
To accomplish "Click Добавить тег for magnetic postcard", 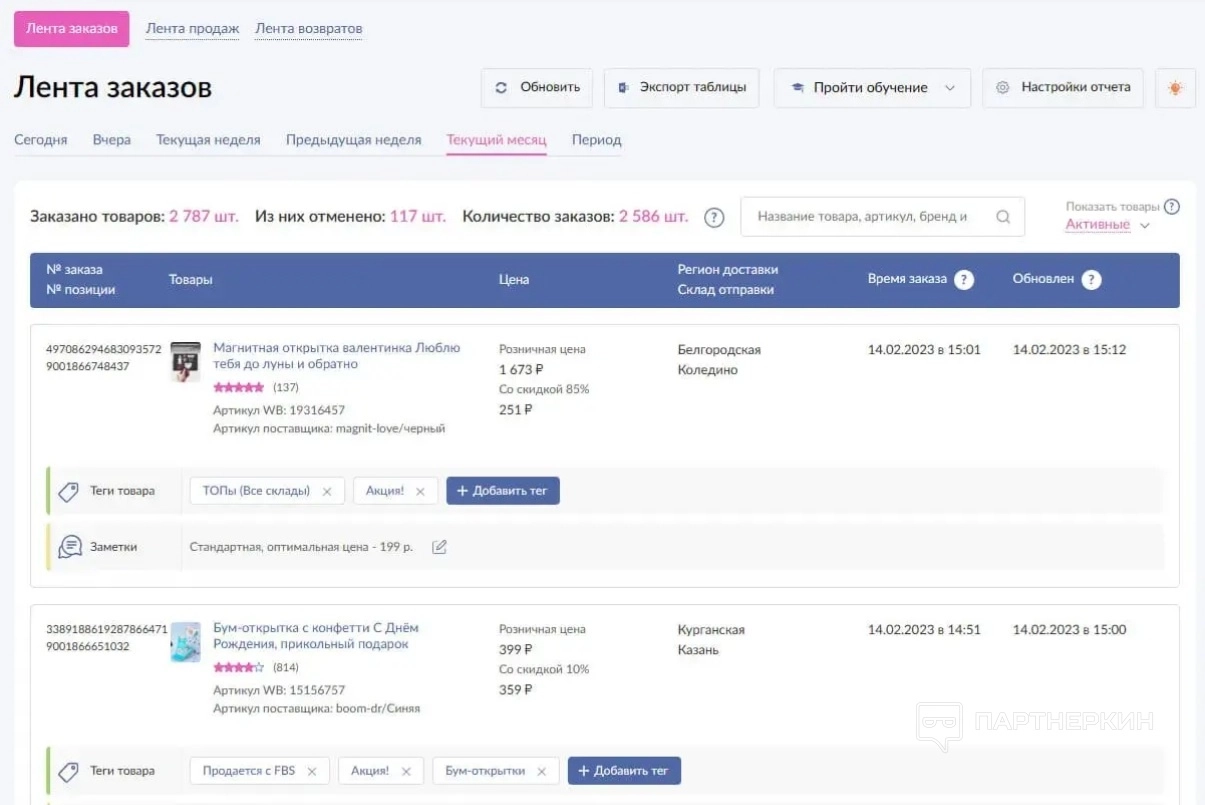I will click(503, 491).
